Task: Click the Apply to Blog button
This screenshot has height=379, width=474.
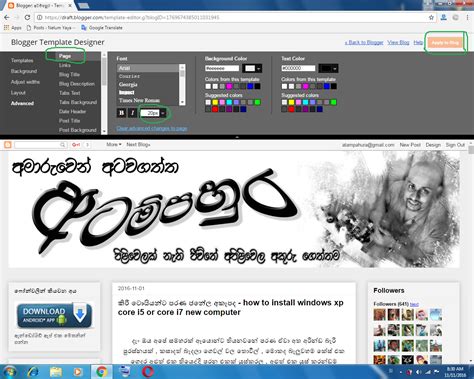Action: 445,43
